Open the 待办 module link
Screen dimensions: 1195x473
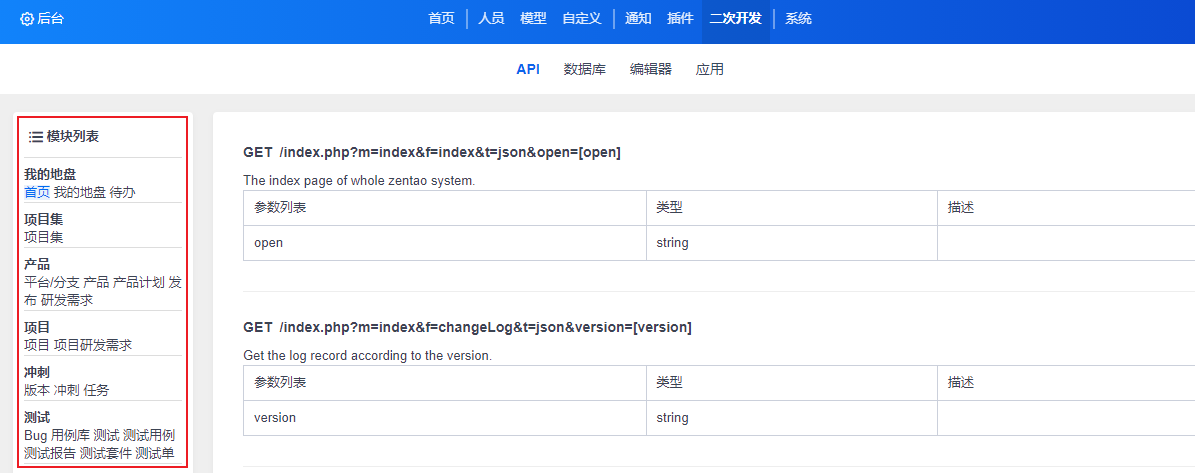coord(123,192)
